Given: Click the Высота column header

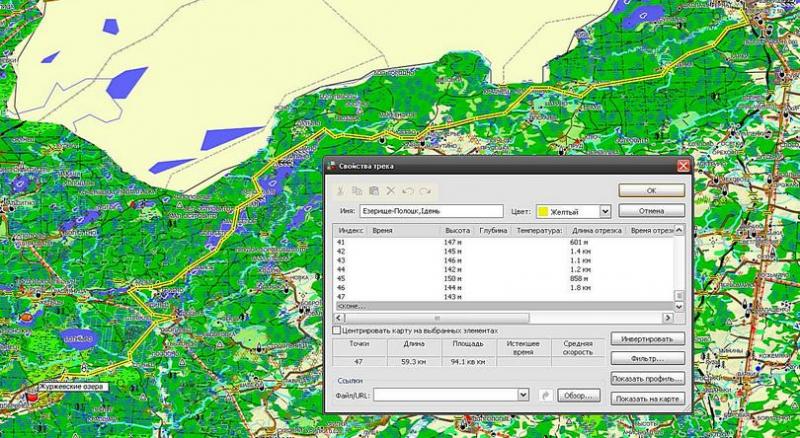Looking at the screenshot, I should pyautogui.click(x=458, y=231).
